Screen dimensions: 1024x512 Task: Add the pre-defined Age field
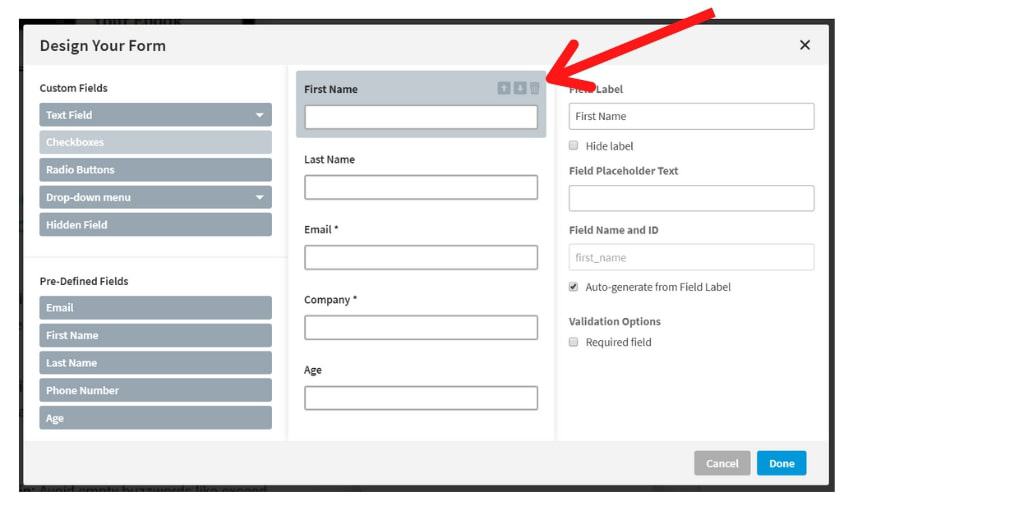[155, 418]
